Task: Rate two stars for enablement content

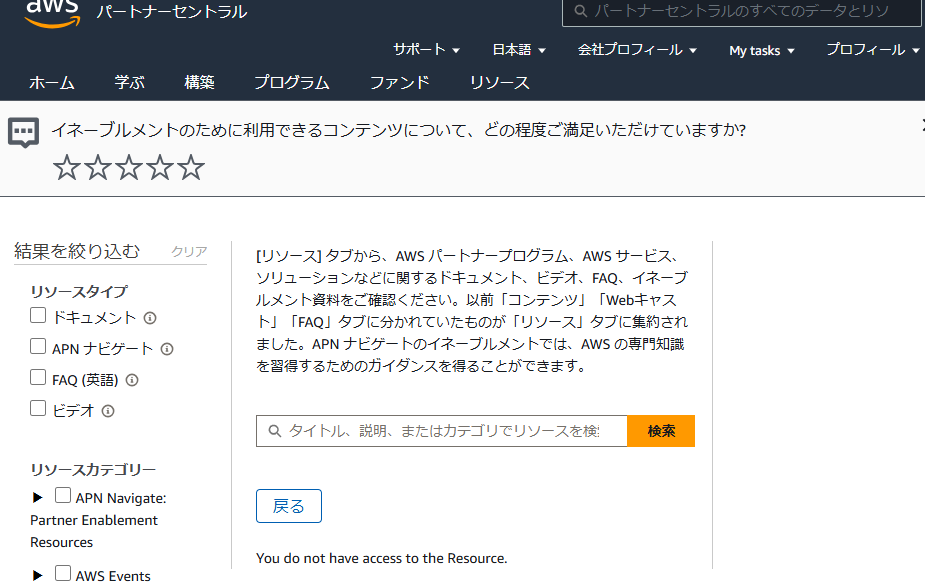Action: tap(98, 168)
